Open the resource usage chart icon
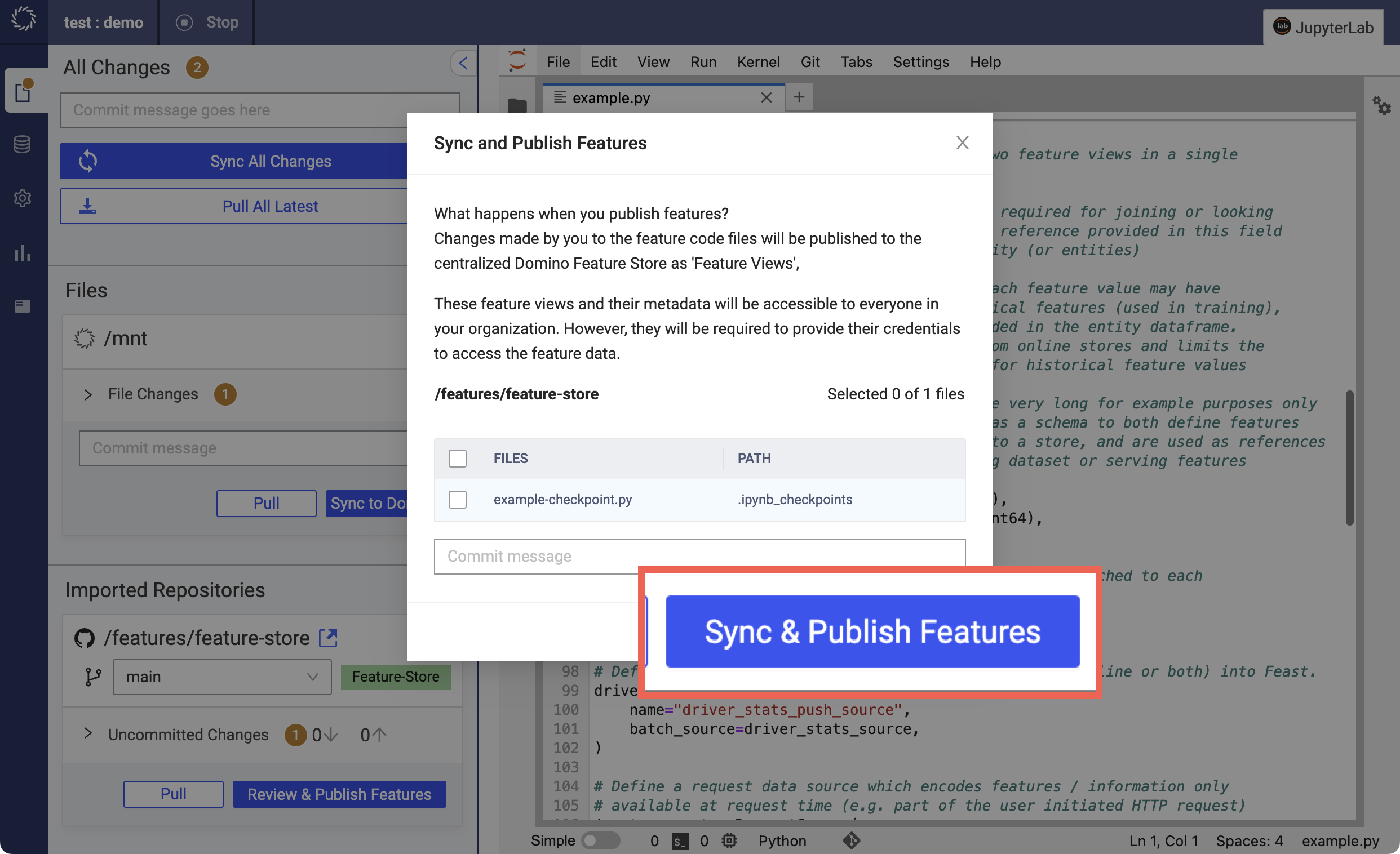 click(22, 253)
